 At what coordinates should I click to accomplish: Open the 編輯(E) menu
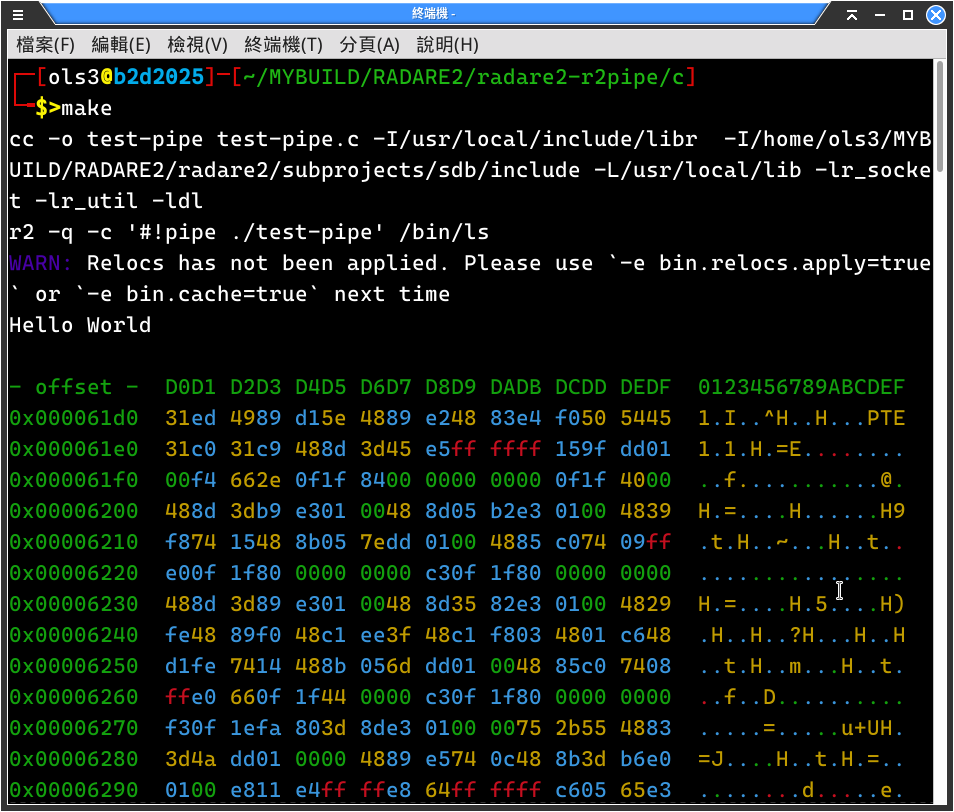[121, 45]
